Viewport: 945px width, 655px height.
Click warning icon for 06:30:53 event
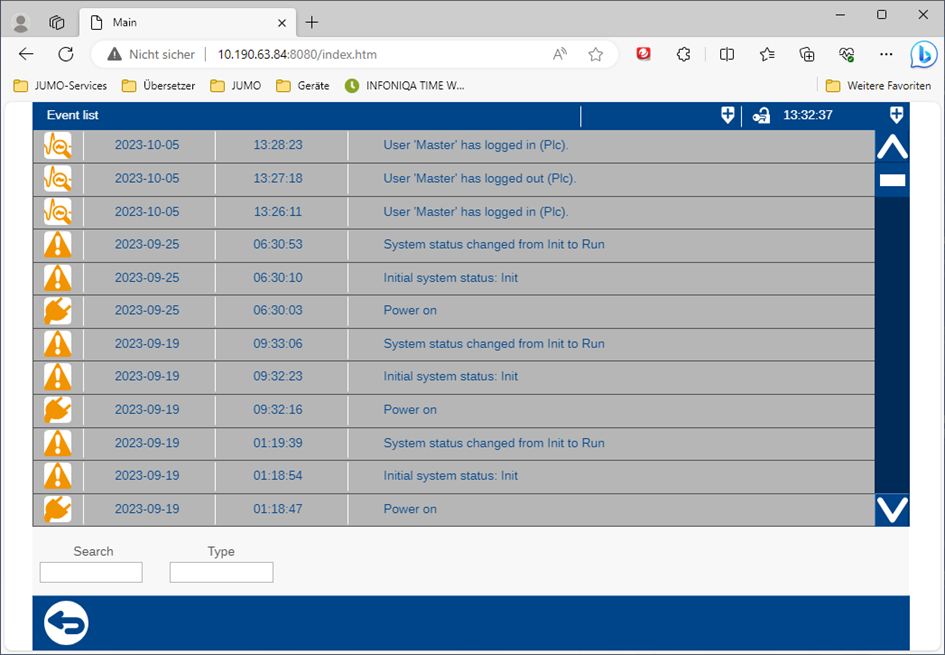pos(58,245)
